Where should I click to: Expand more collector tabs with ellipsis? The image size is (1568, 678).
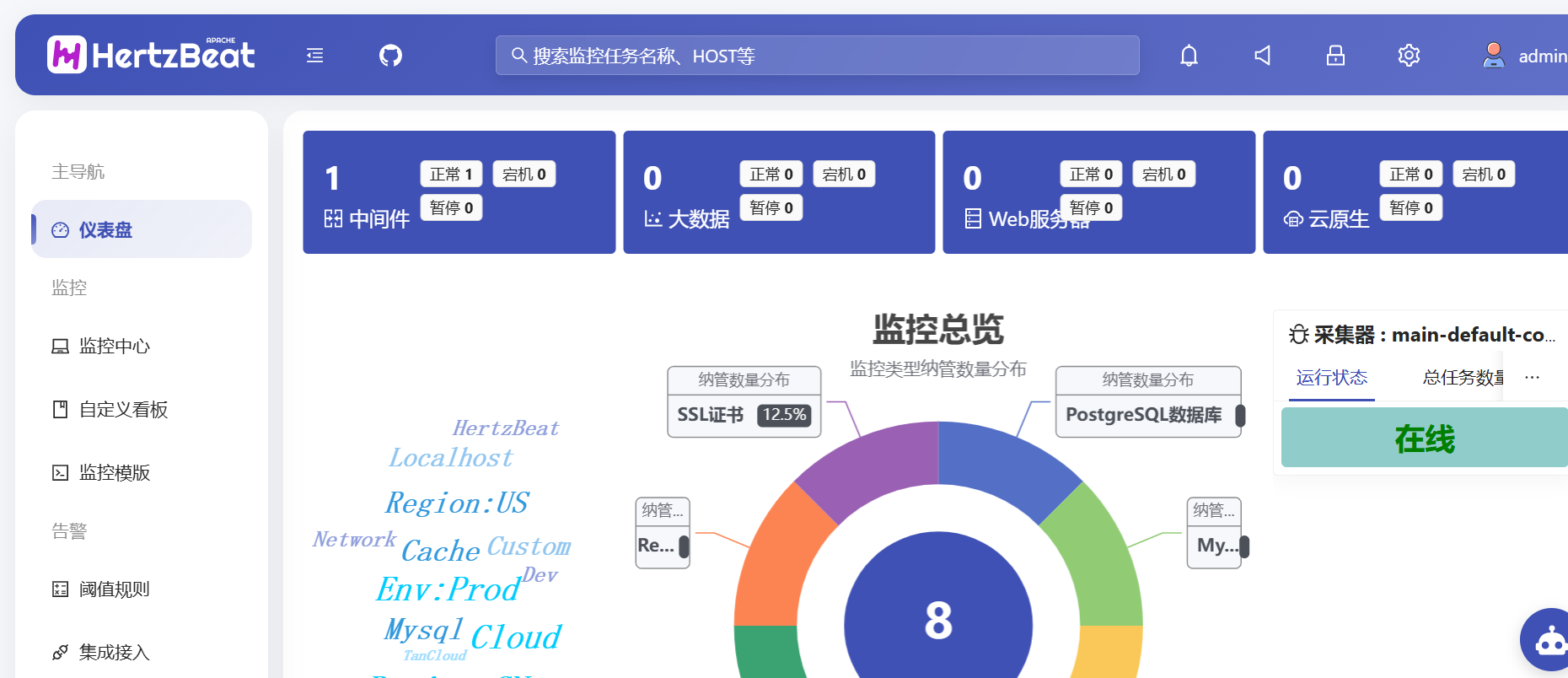coord(1532,377)
